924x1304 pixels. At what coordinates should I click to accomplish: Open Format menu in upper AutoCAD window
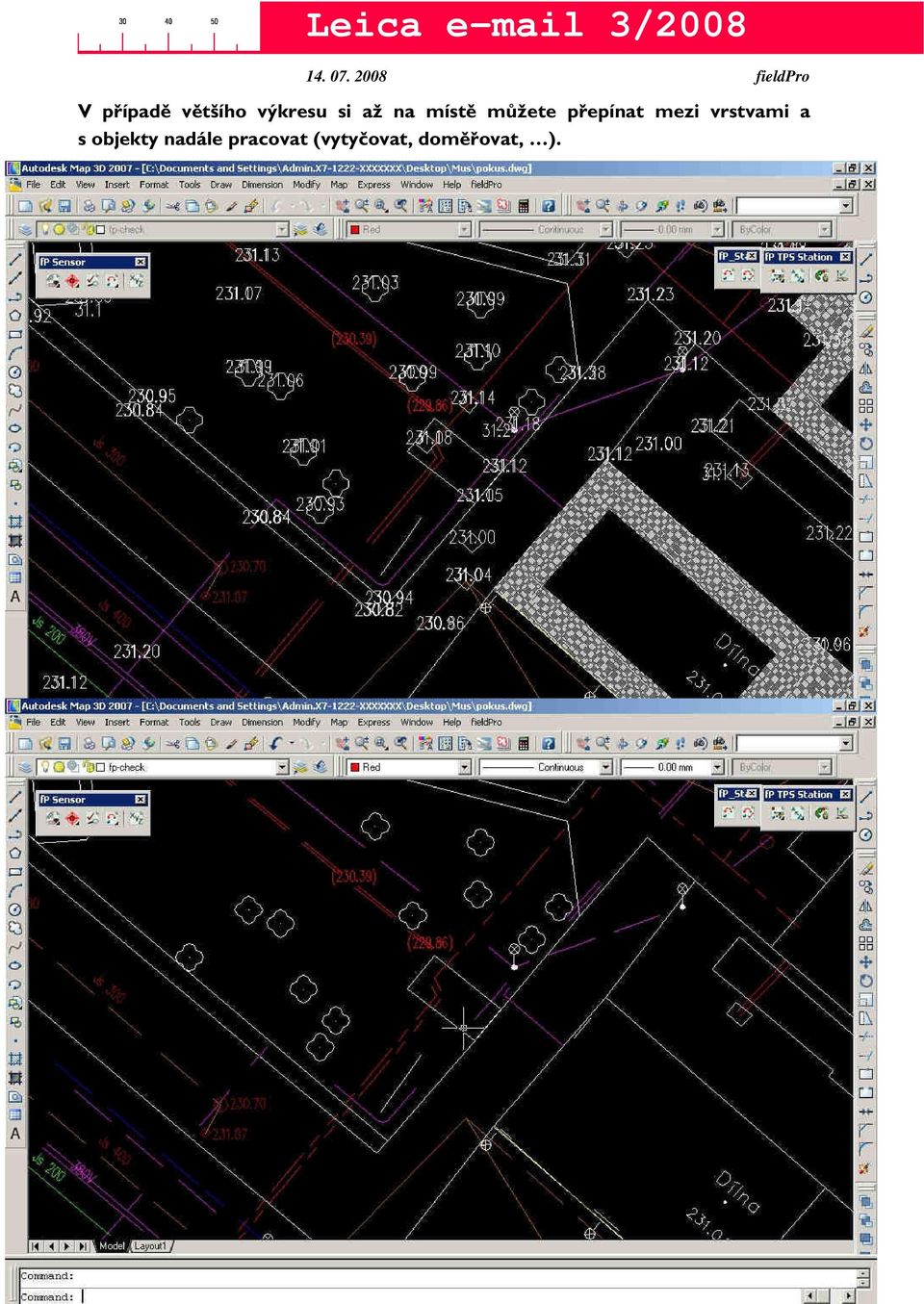154,185
